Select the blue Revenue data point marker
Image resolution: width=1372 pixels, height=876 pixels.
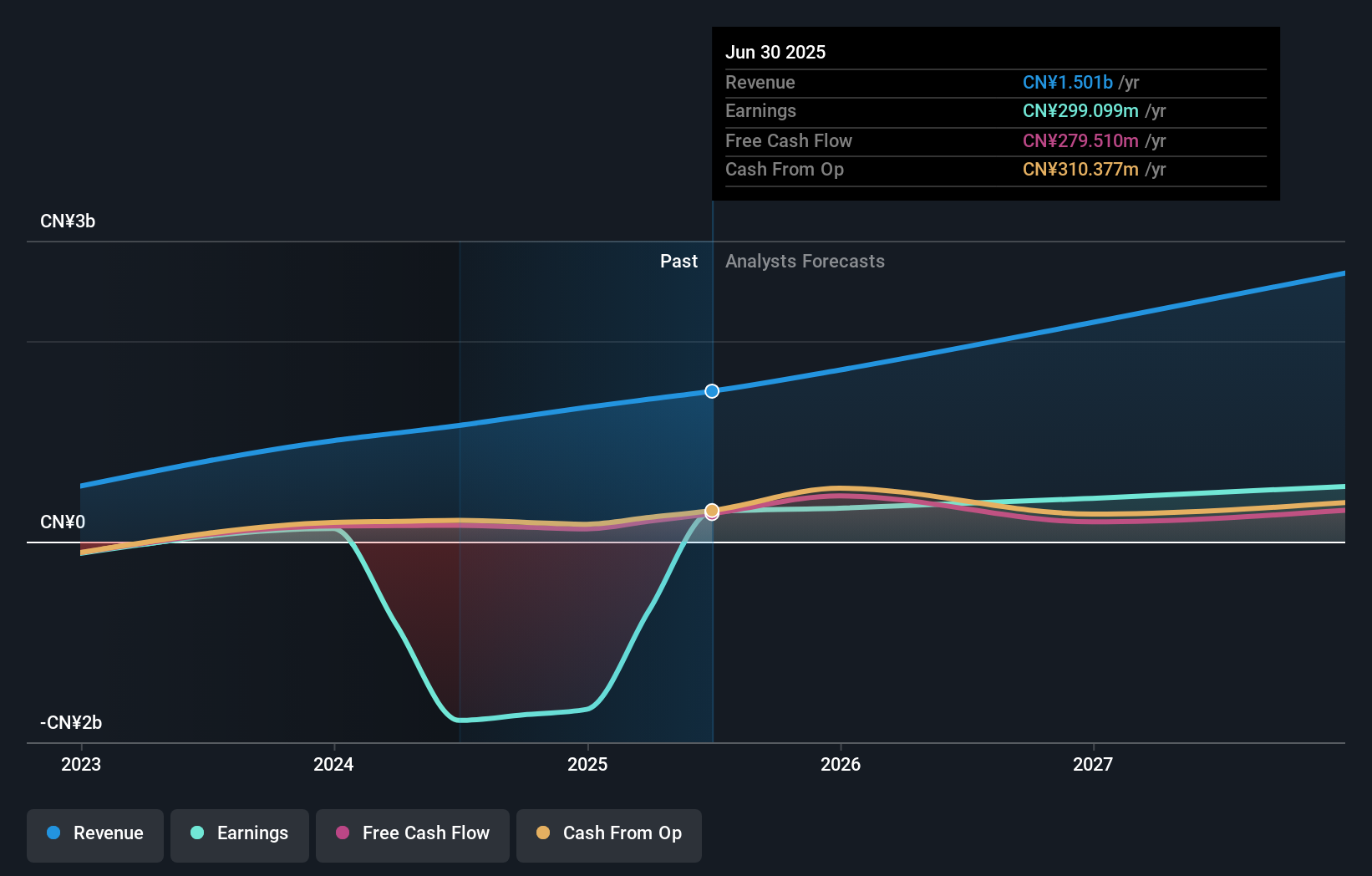tap(711, 390)
